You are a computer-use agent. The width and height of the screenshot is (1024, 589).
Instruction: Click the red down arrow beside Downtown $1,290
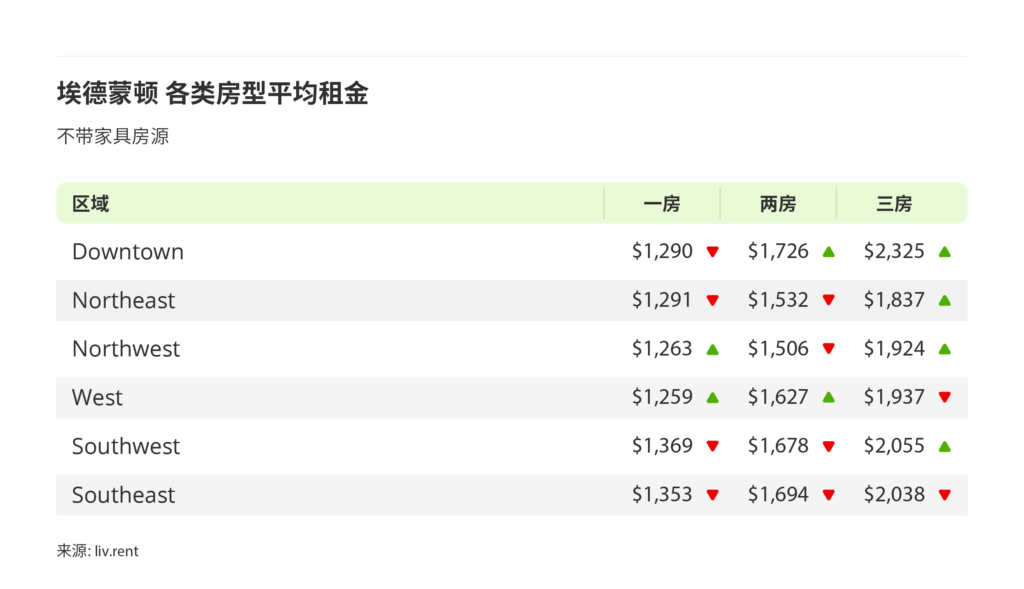(712, 252)
